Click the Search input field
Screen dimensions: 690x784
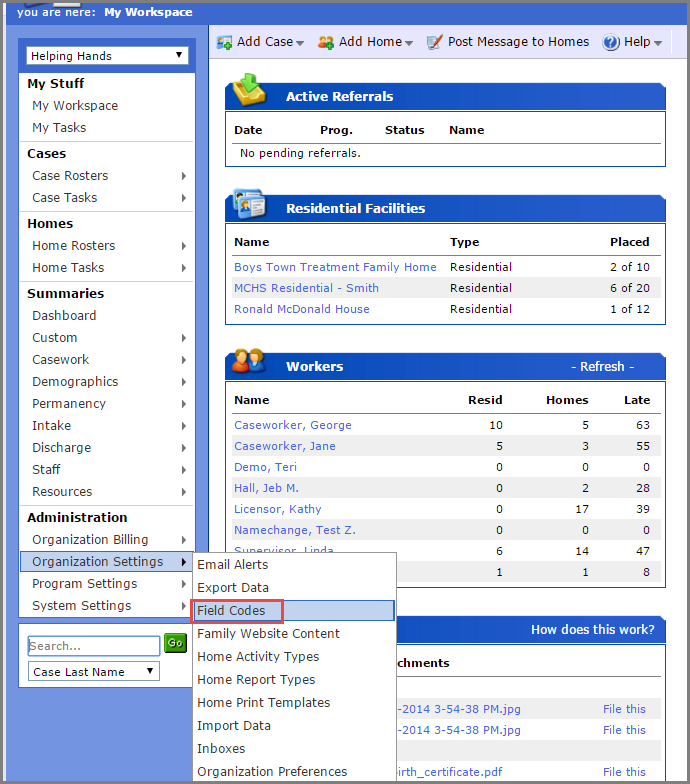pyautogui.click(x=94, y=646)
